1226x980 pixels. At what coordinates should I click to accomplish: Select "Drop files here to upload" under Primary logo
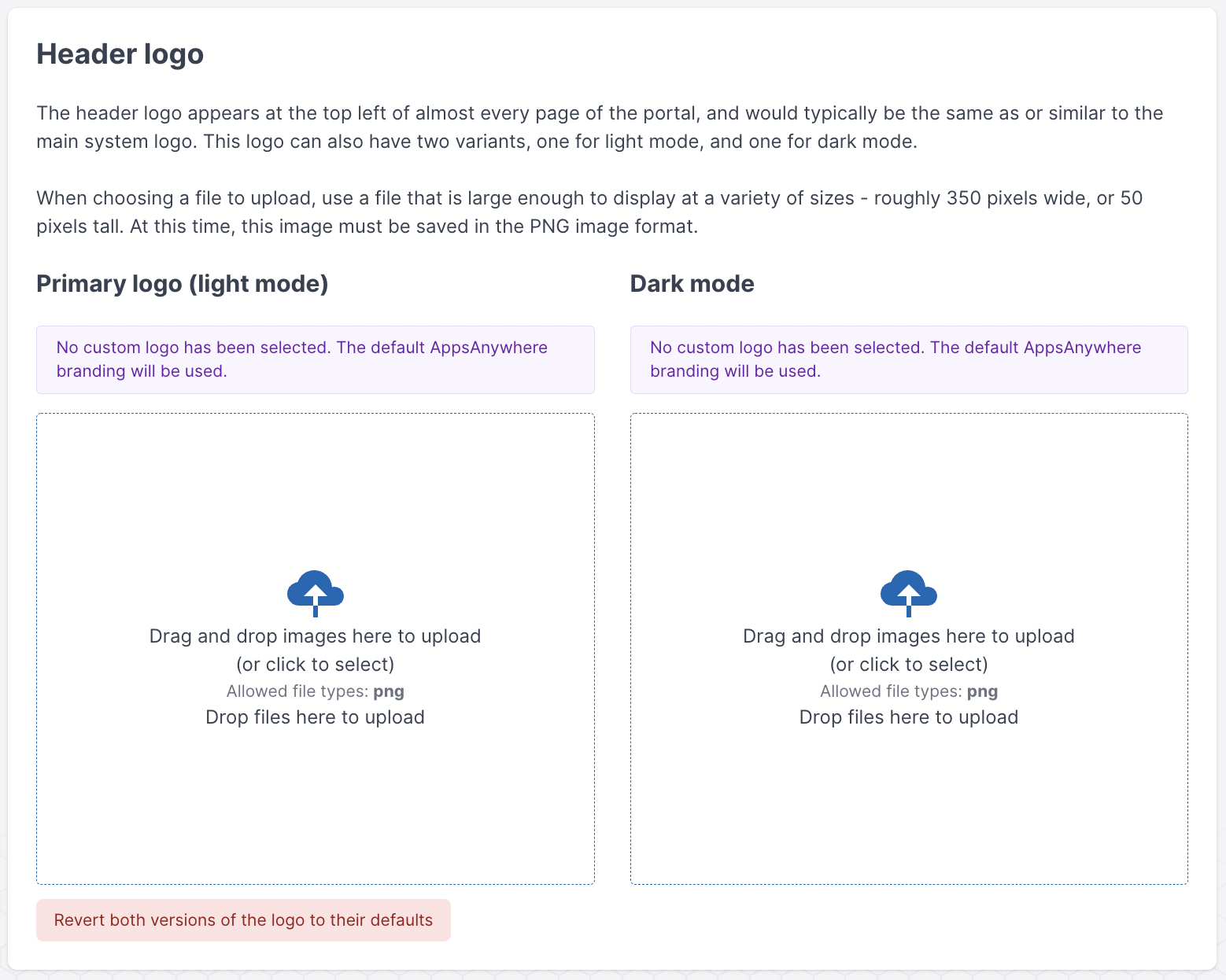(315, 717)
